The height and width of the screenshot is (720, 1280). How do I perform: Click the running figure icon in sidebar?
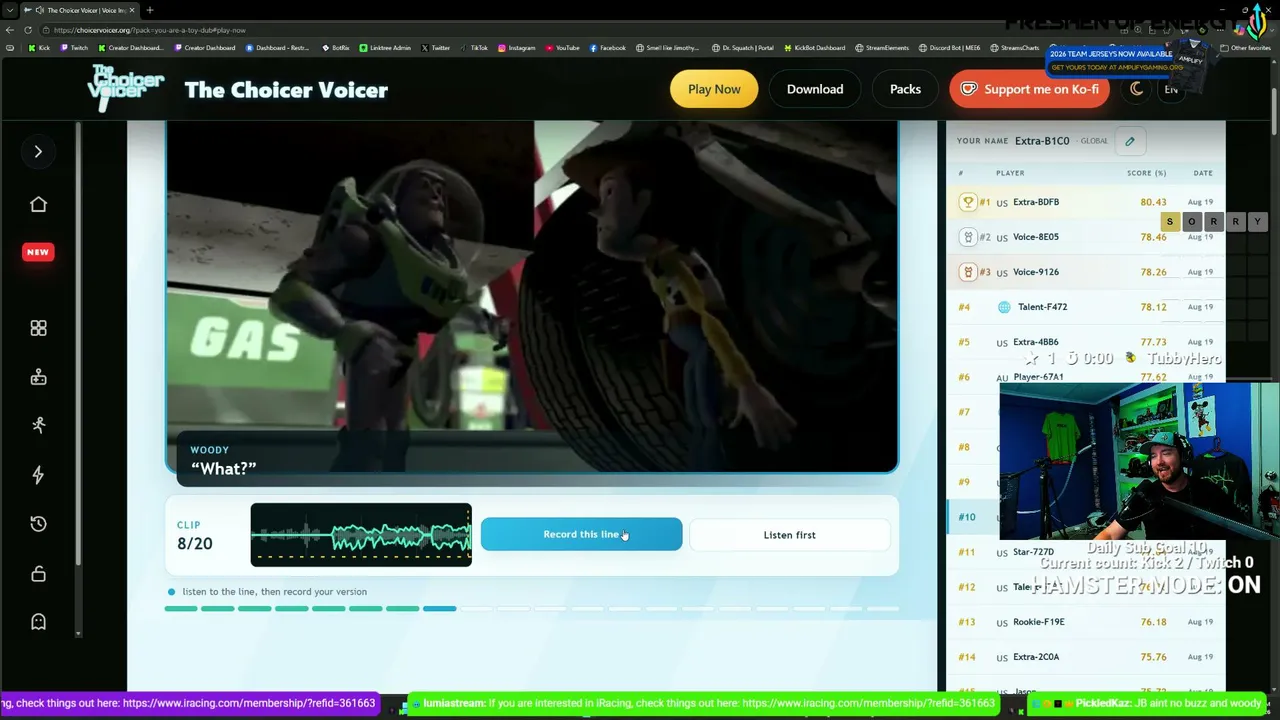point(38,425)
